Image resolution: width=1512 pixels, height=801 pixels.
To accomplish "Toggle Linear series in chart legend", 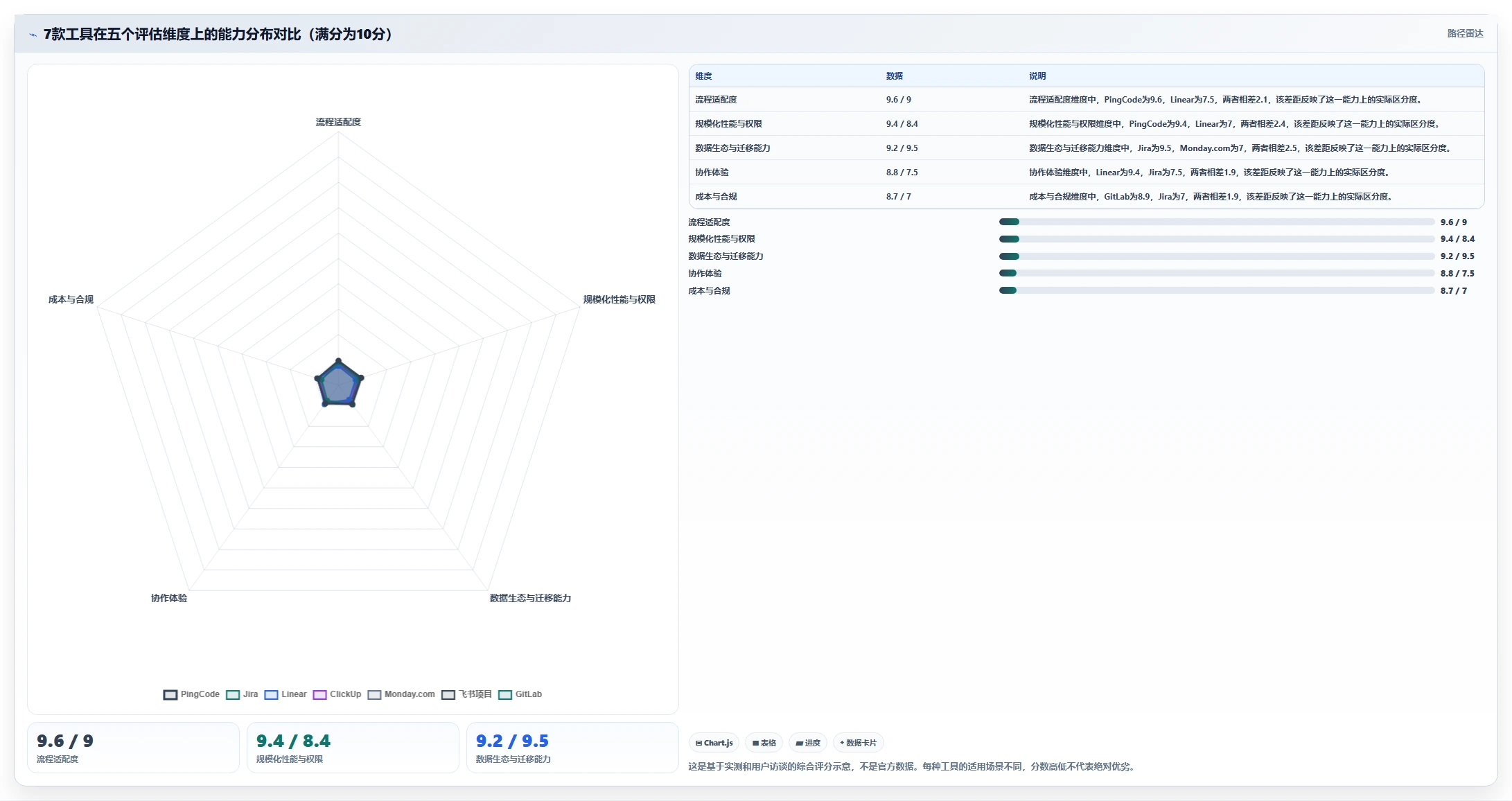I will tap(285, 694).
